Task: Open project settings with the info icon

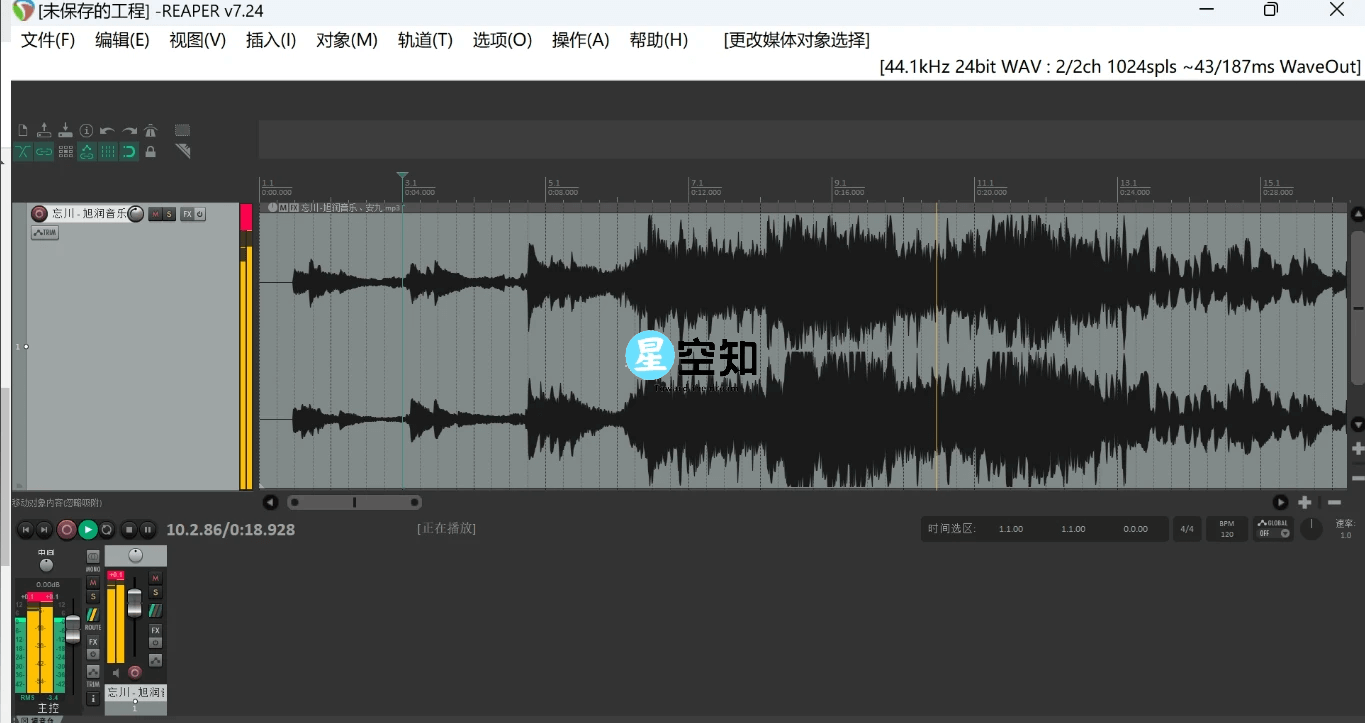Action: pos(86,130)
